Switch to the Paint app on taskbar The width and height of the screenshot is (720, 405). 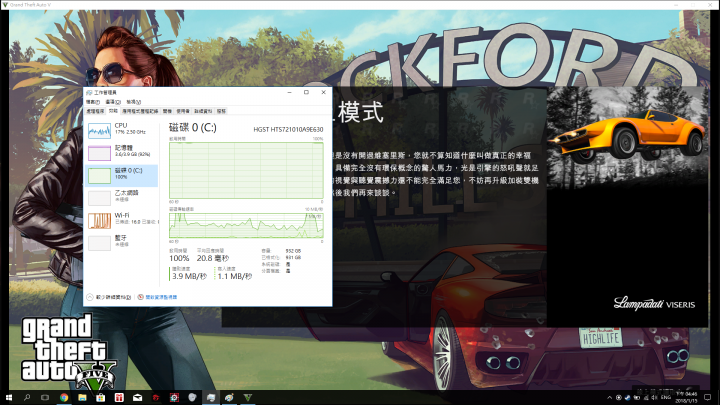(x=229, y=398)
